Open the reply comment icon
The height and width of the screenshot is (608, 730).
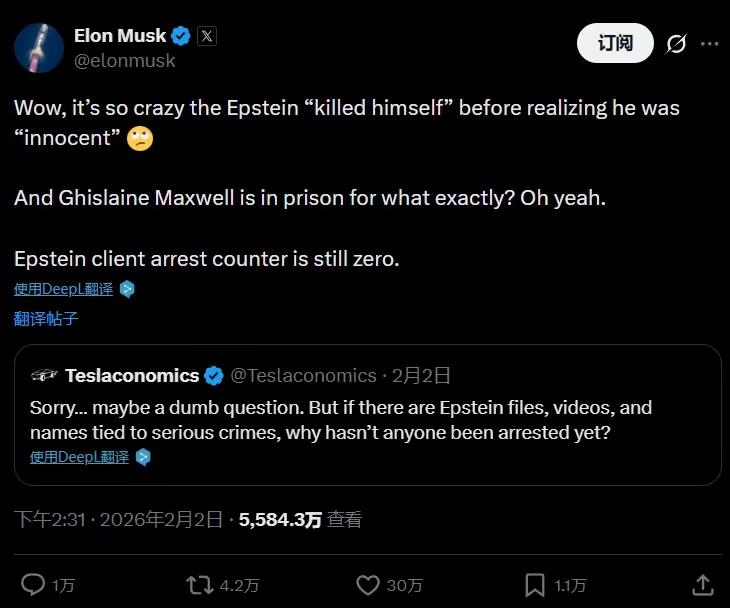[x=33, y=584]
